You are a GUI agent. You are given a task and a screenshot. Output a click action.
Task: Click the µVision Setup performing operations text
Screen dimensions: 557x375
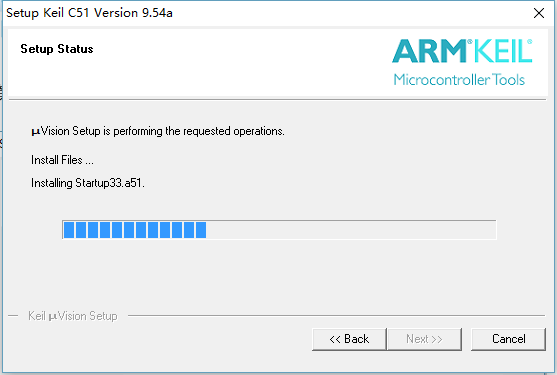click(158, 131)
